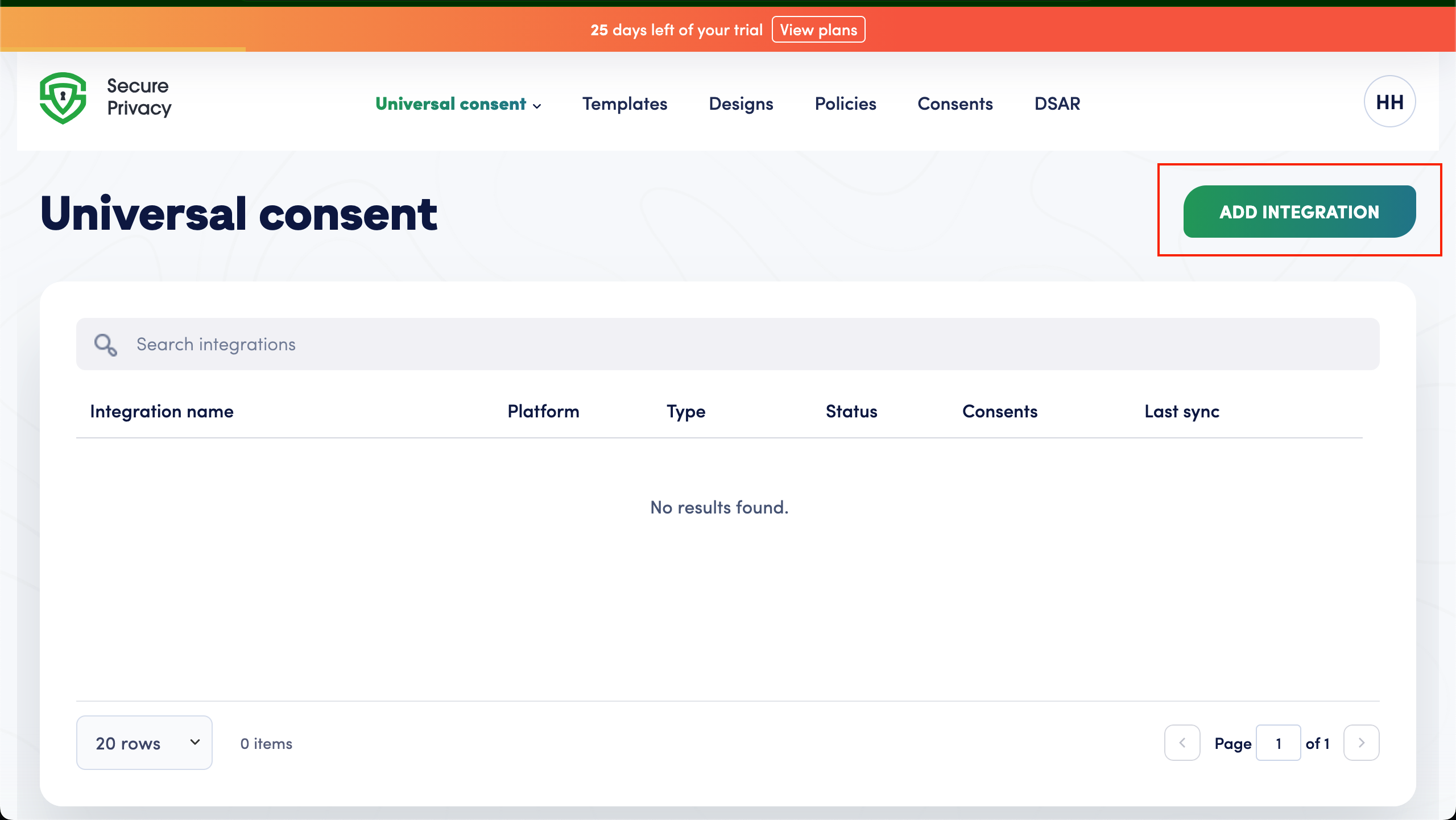Image resolution: width=1456 pixels, height=820 pixels.
Task: Open the Consents nav menu item
Action: [955, 103]
